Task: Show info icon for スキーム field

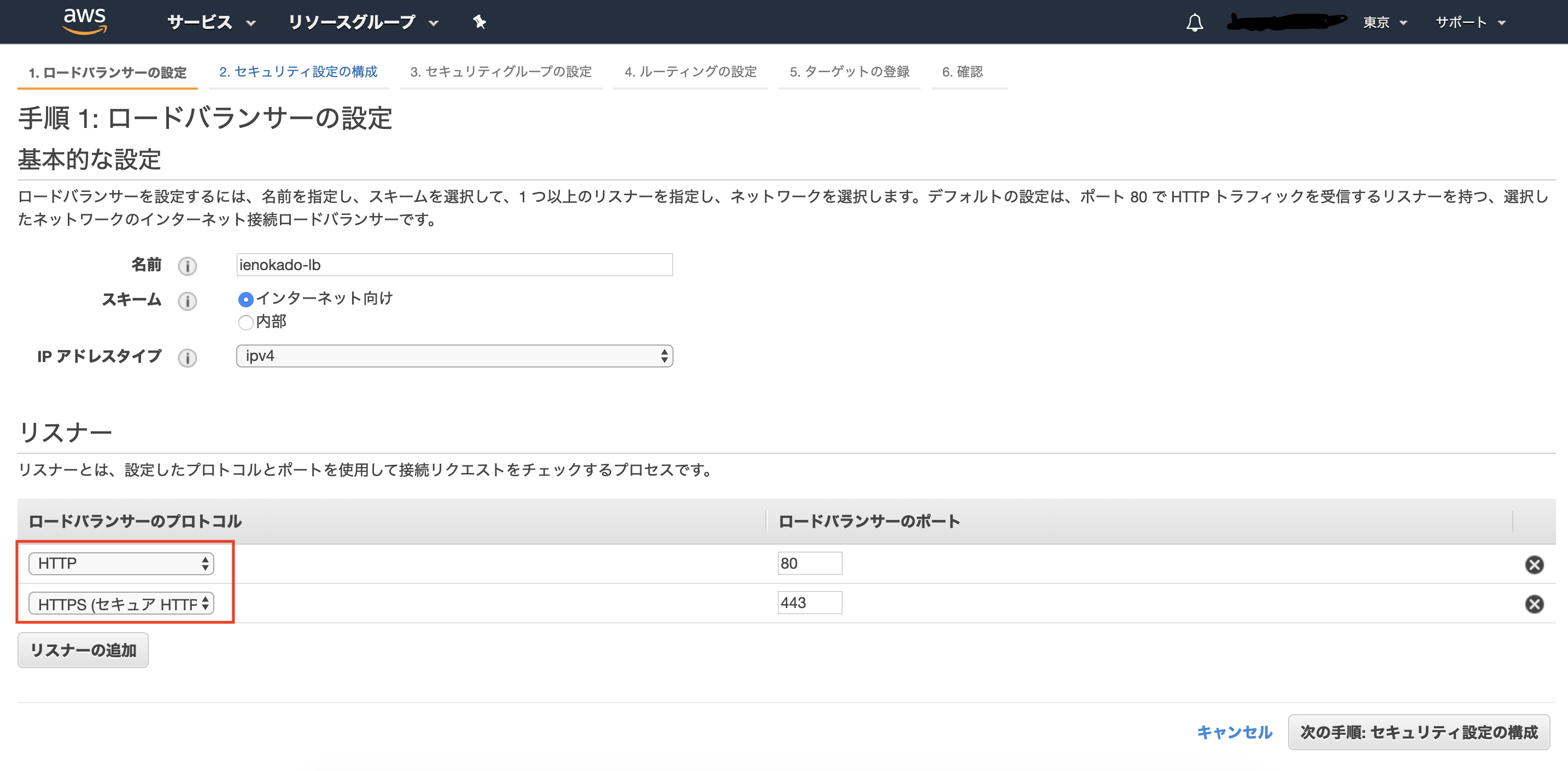Action: tap(187, 301)
